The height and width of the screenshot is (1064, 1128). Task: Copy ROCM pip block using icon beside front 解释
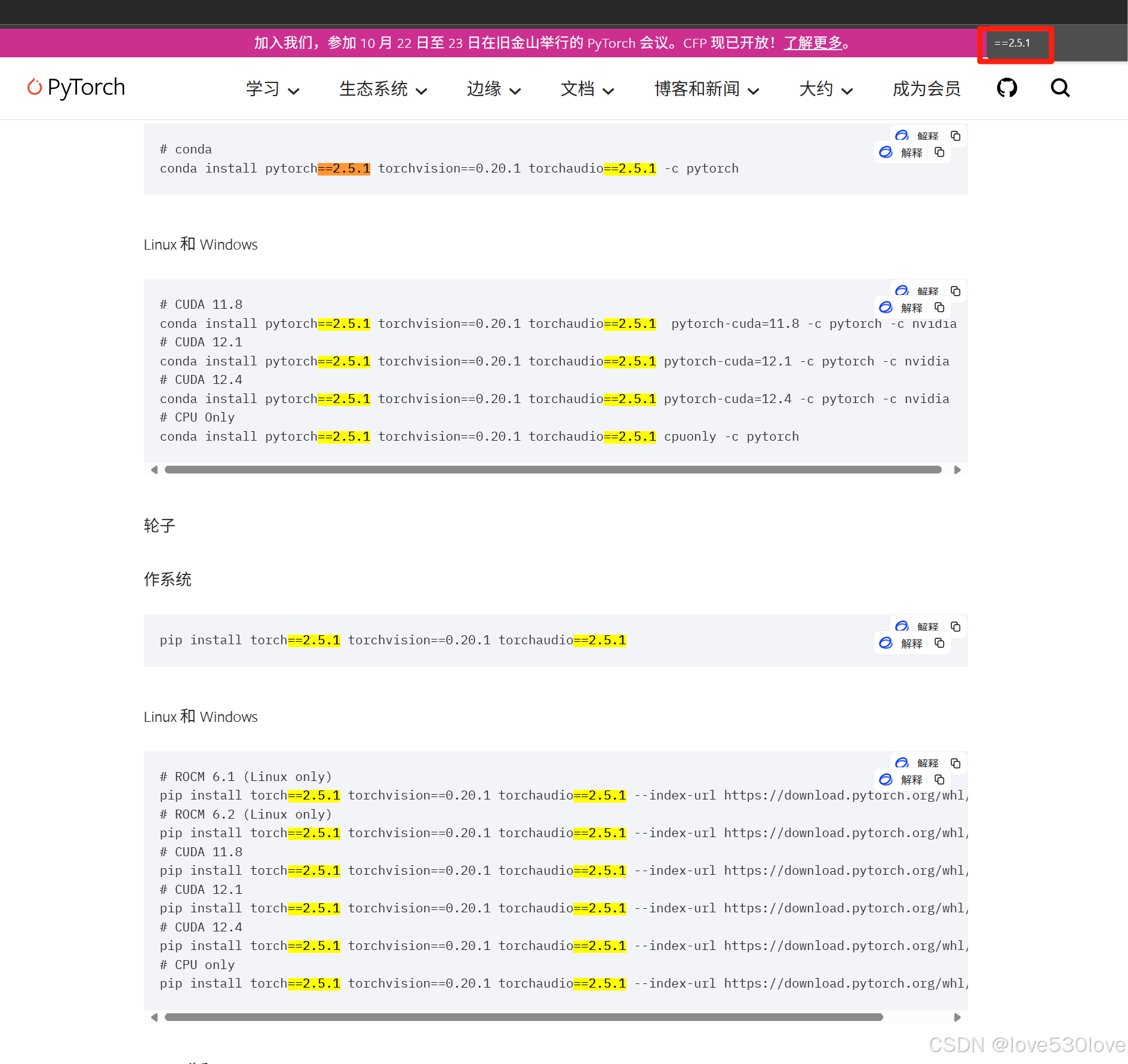pyautogui.click(x=939, y=780)
